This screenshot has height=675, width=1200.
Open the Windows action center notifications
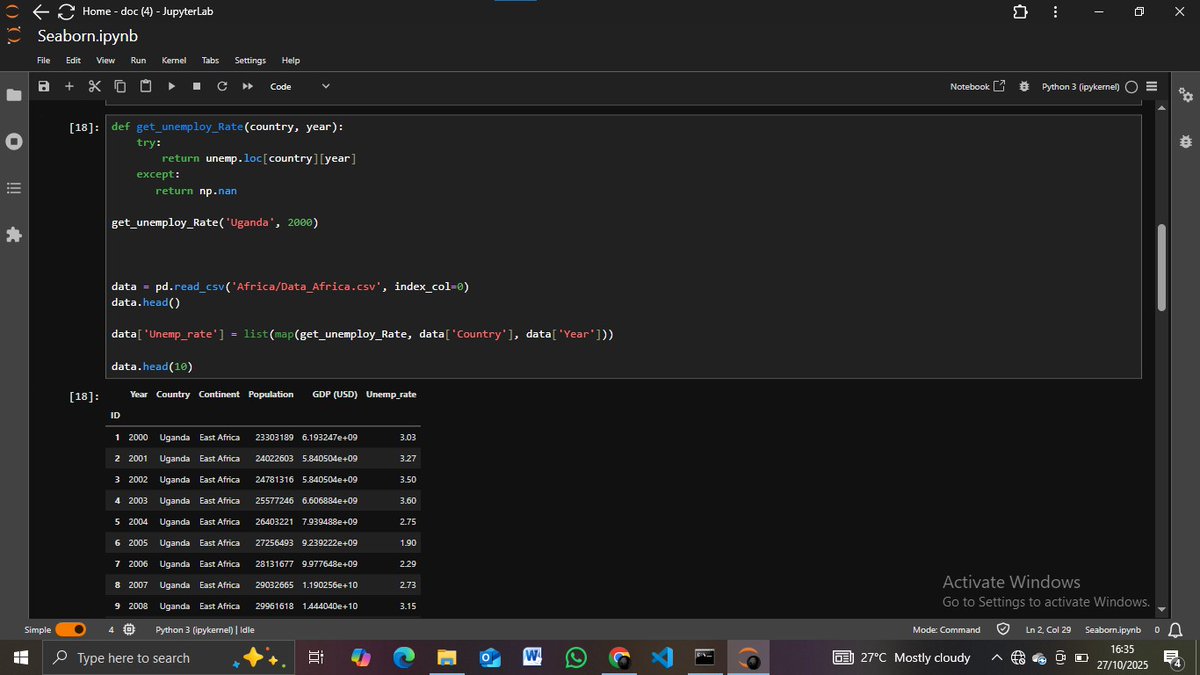(1175, 657)
